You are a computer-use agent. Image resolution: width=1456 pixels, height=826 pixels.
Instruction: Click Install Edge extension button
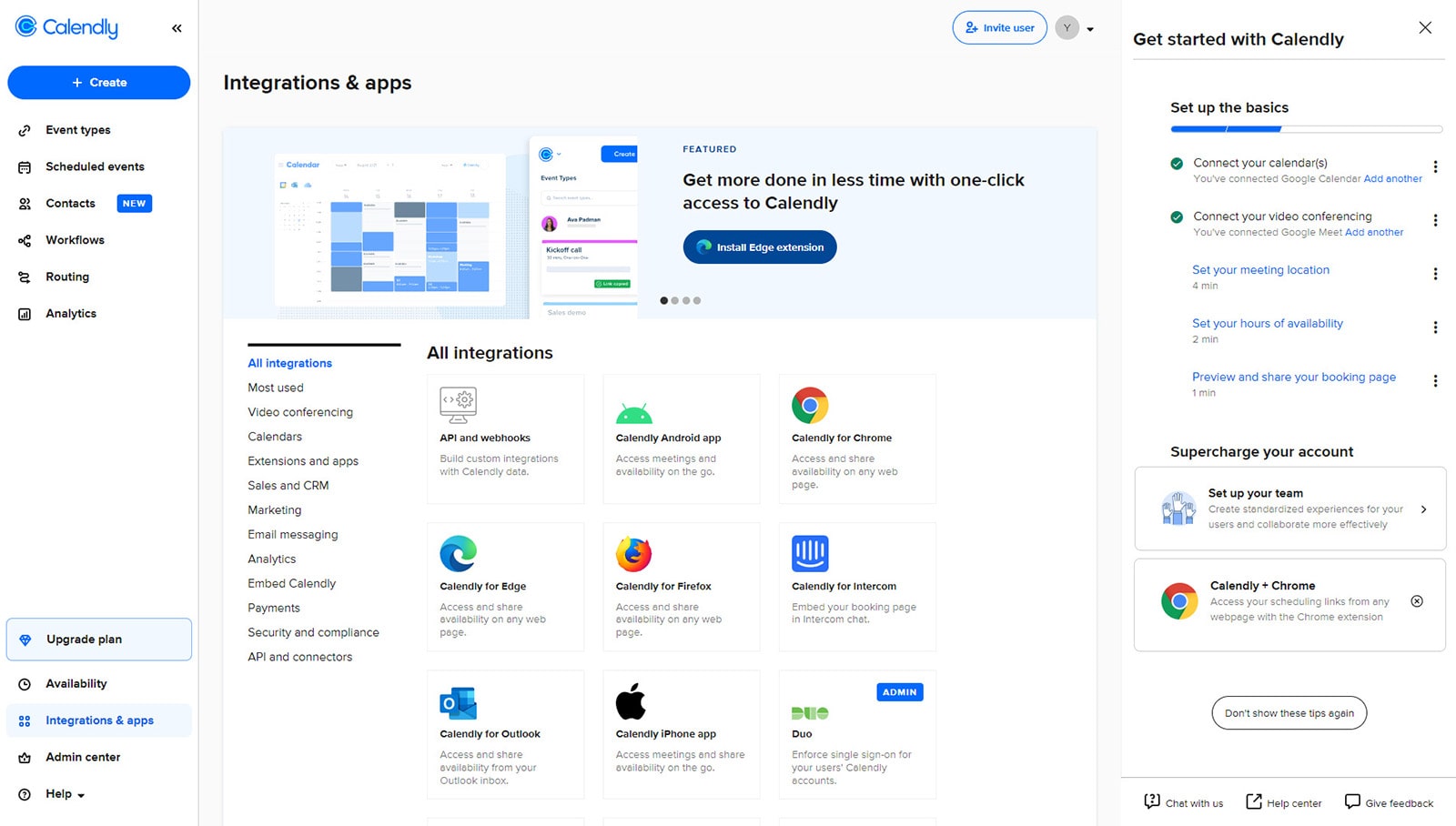tap(760, 247)
